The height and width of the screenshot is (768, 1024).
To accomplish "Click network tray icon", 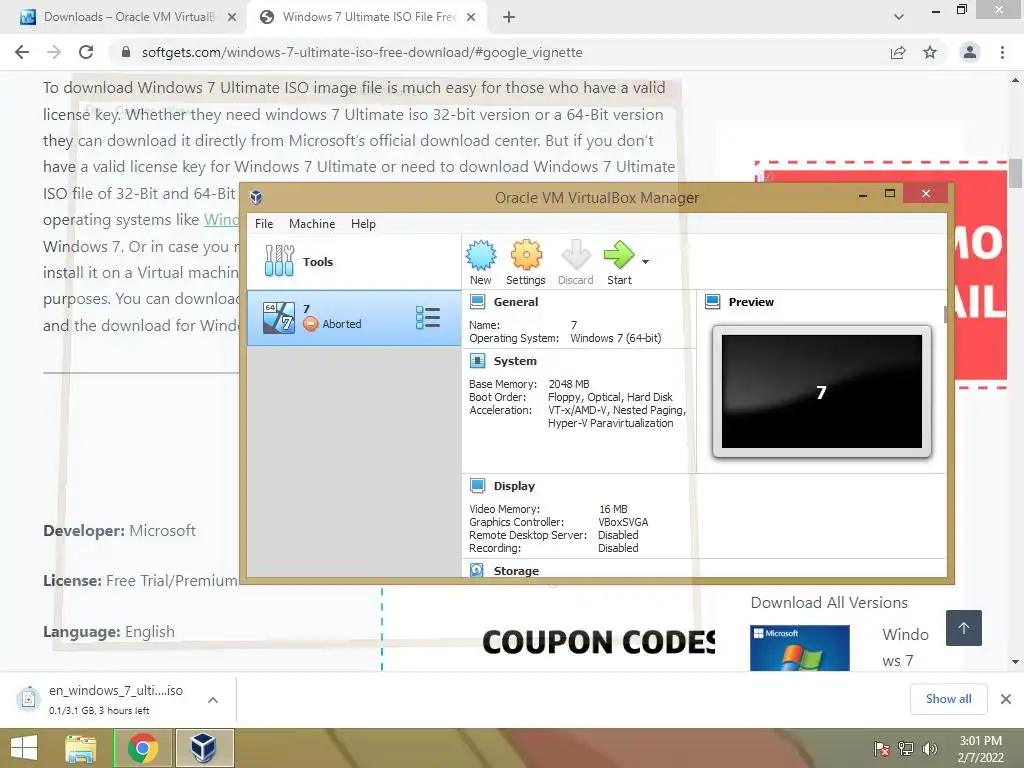I will (x=906, y=749).
